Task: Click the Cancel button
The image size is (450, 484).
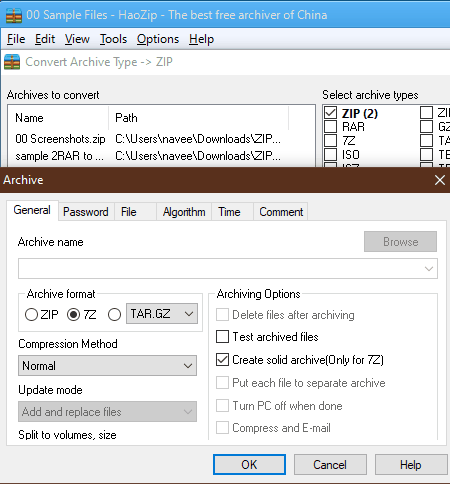Action: pos(330,464)
